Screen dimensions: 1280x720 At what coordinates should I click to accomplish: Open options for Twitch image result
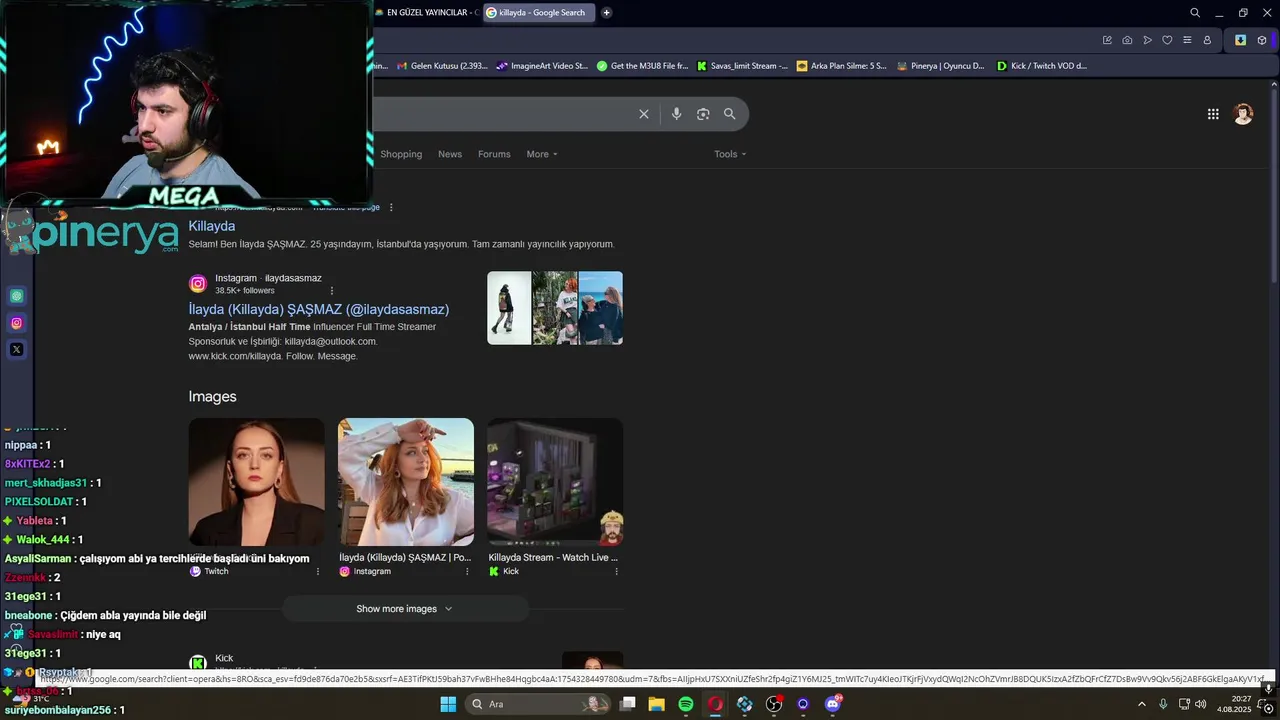[x=318, y=571]
